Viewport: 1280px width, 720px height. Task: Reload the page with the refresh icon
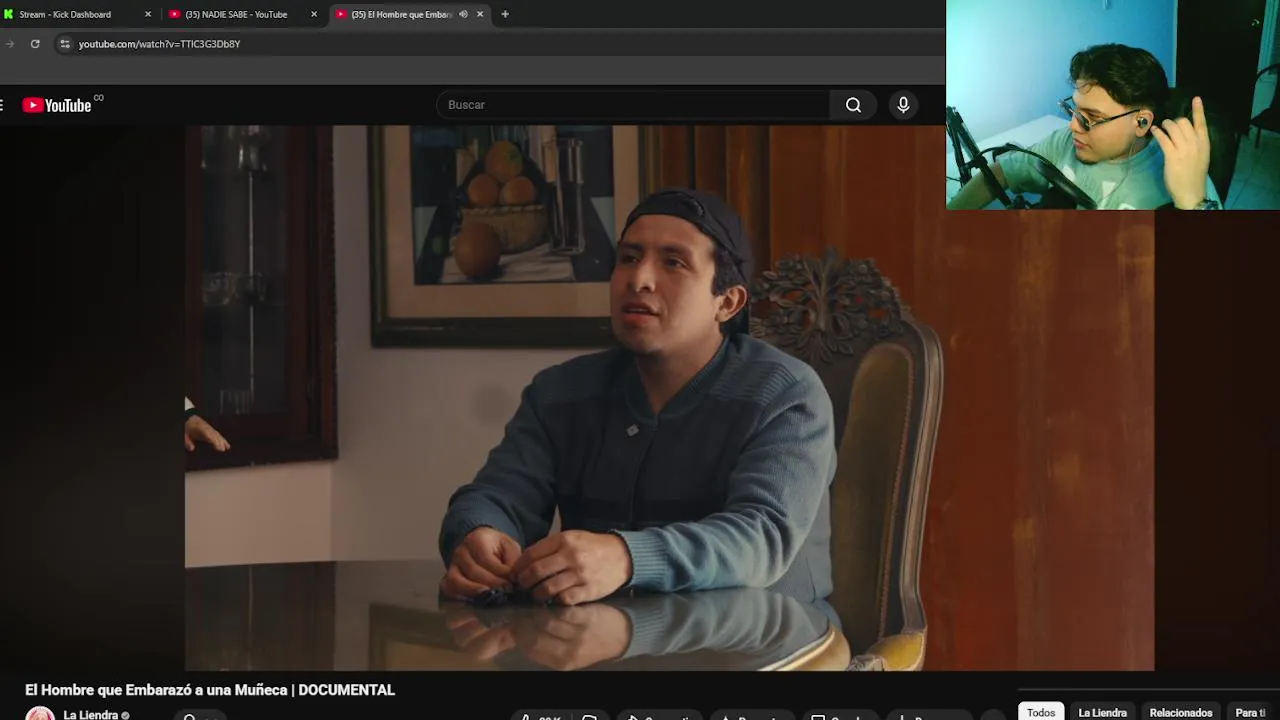(35, 44)
